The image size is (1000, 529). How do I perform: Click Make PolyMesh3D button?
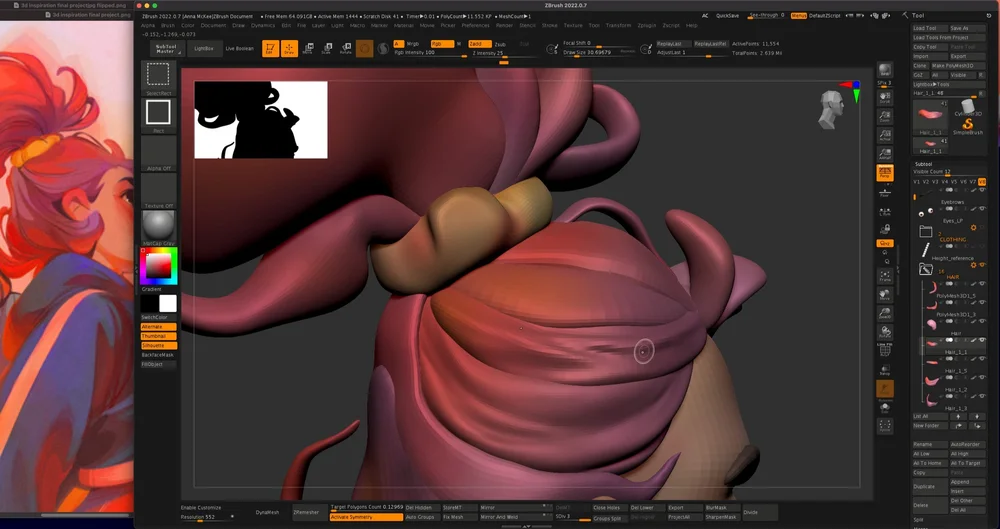958,66
